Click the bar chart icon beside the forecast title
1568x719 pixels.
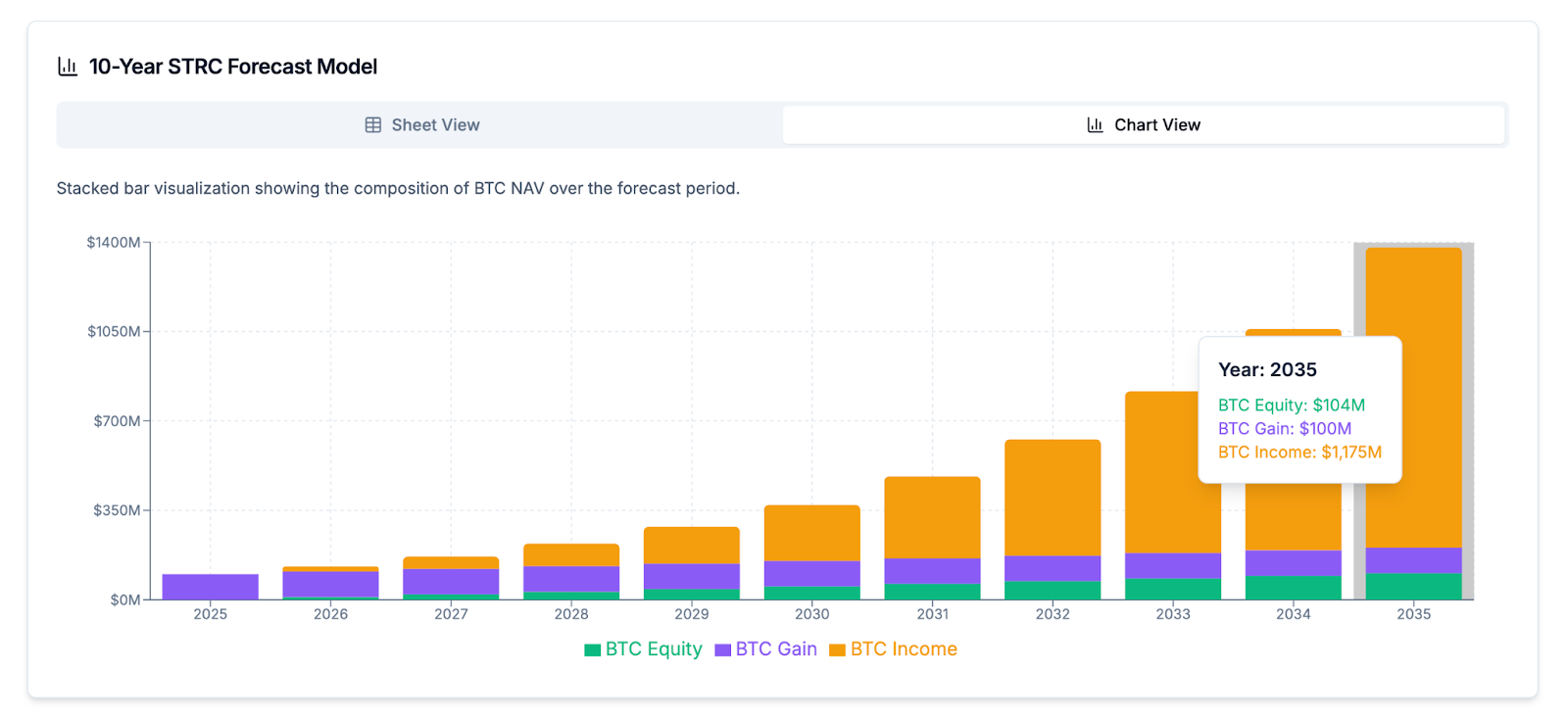click(x=68, y=67)
